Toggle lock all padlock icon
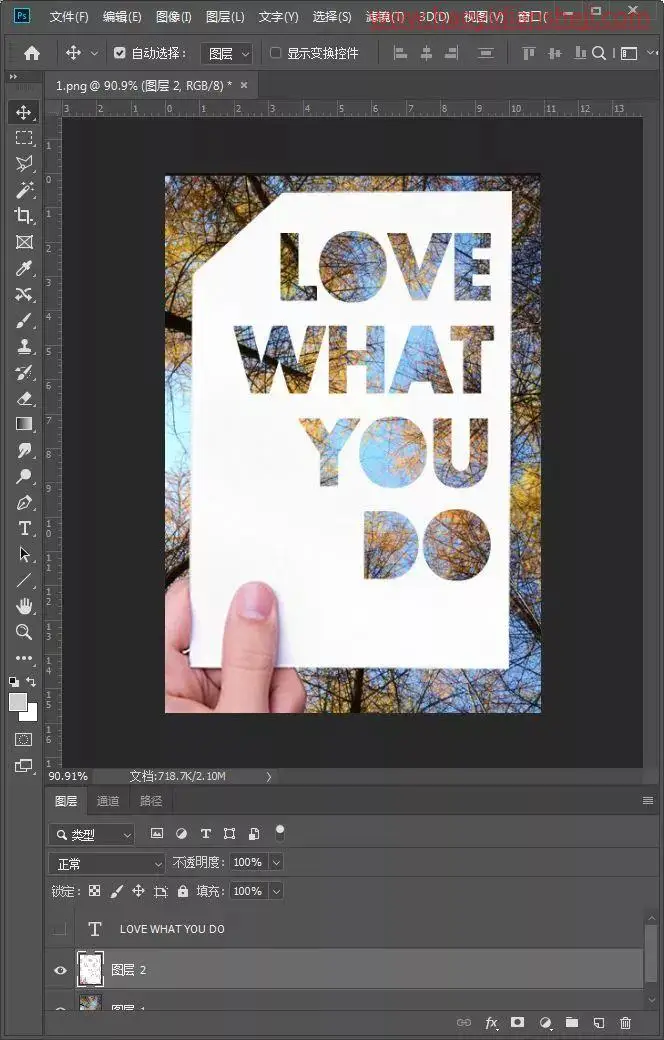This screenshot has height=1040, width=664. point(183,891)
